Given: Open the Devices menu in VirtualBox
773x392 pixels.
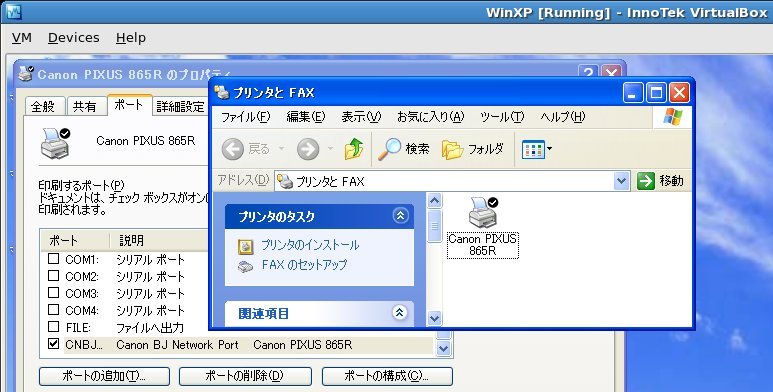Looking at the screenshot, I should tap(73, 38).
